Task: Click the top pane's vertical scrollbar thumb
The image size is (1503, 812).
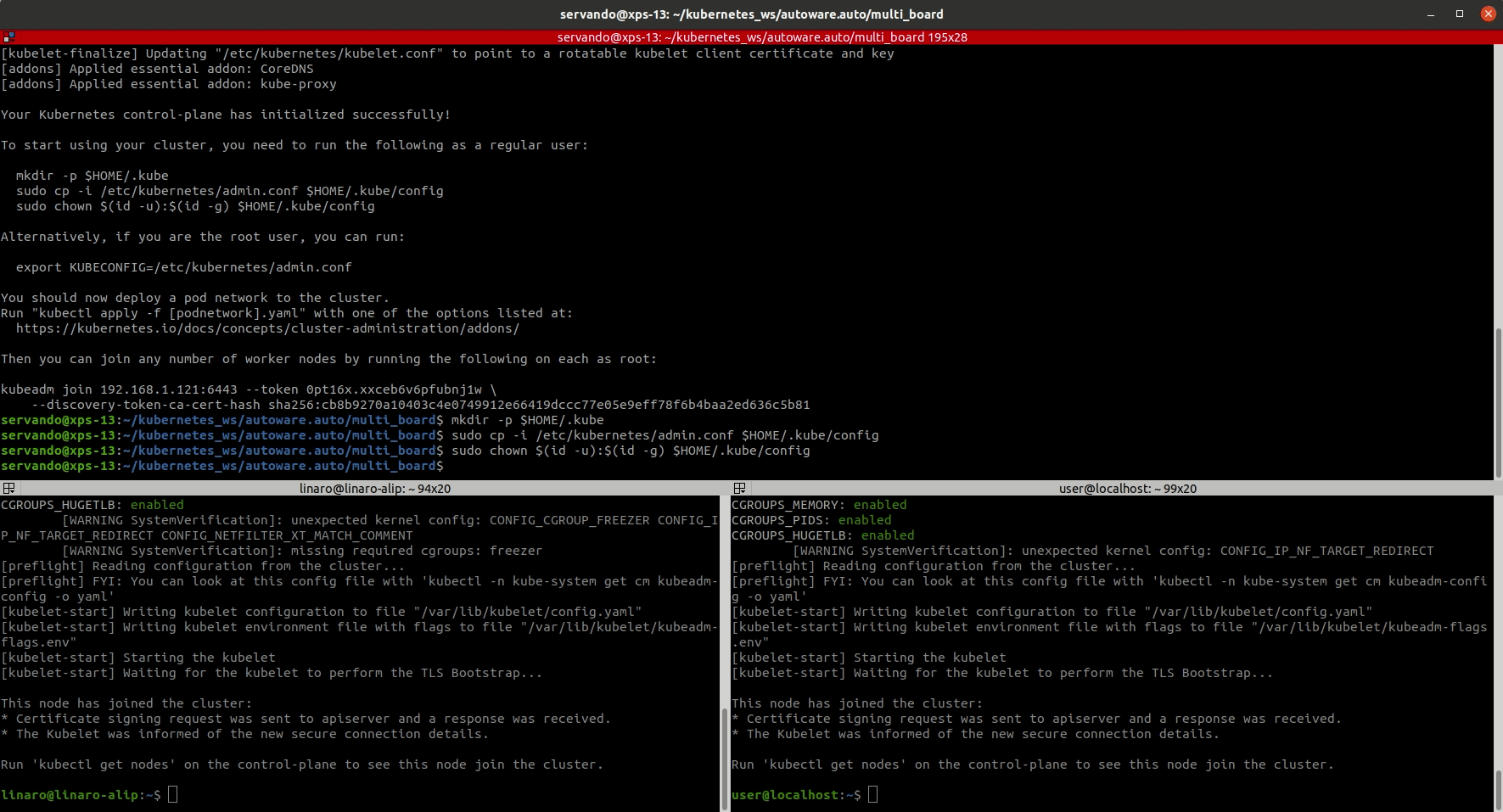Action: [1498, 402]
